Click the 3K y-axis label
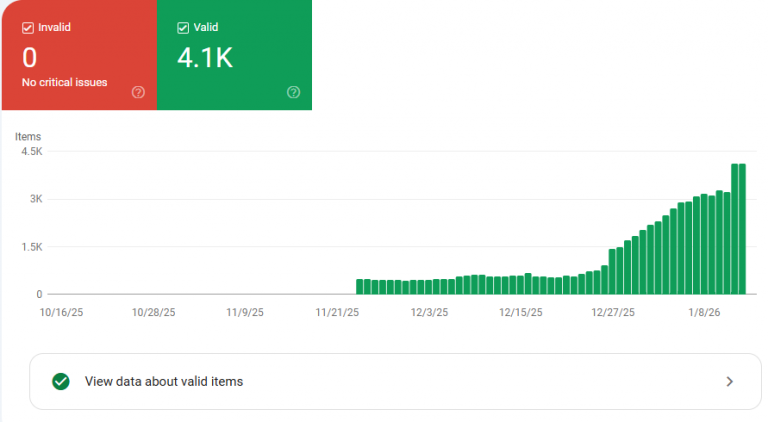Viewport: 768px width, 422px height. tap(36, 199)
